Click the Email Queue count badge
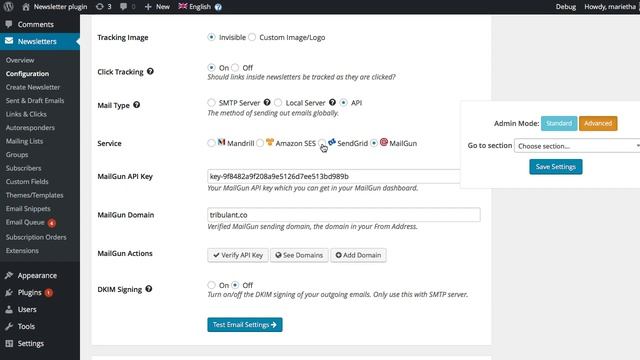The image size is (640, 360). (x=51, y=223)
